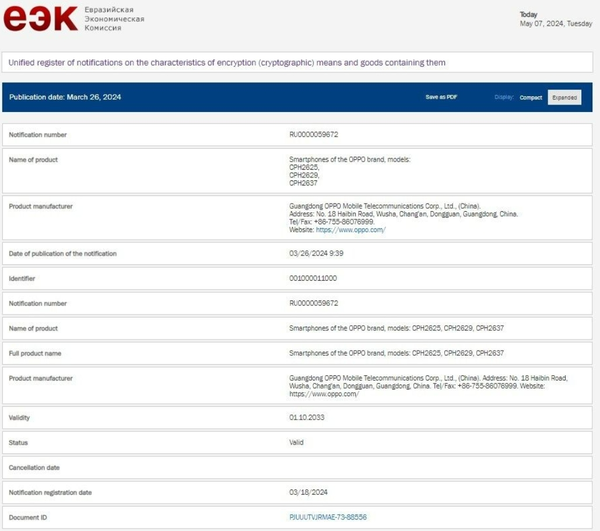Select the Status value Valid

(x=296, y=443)
